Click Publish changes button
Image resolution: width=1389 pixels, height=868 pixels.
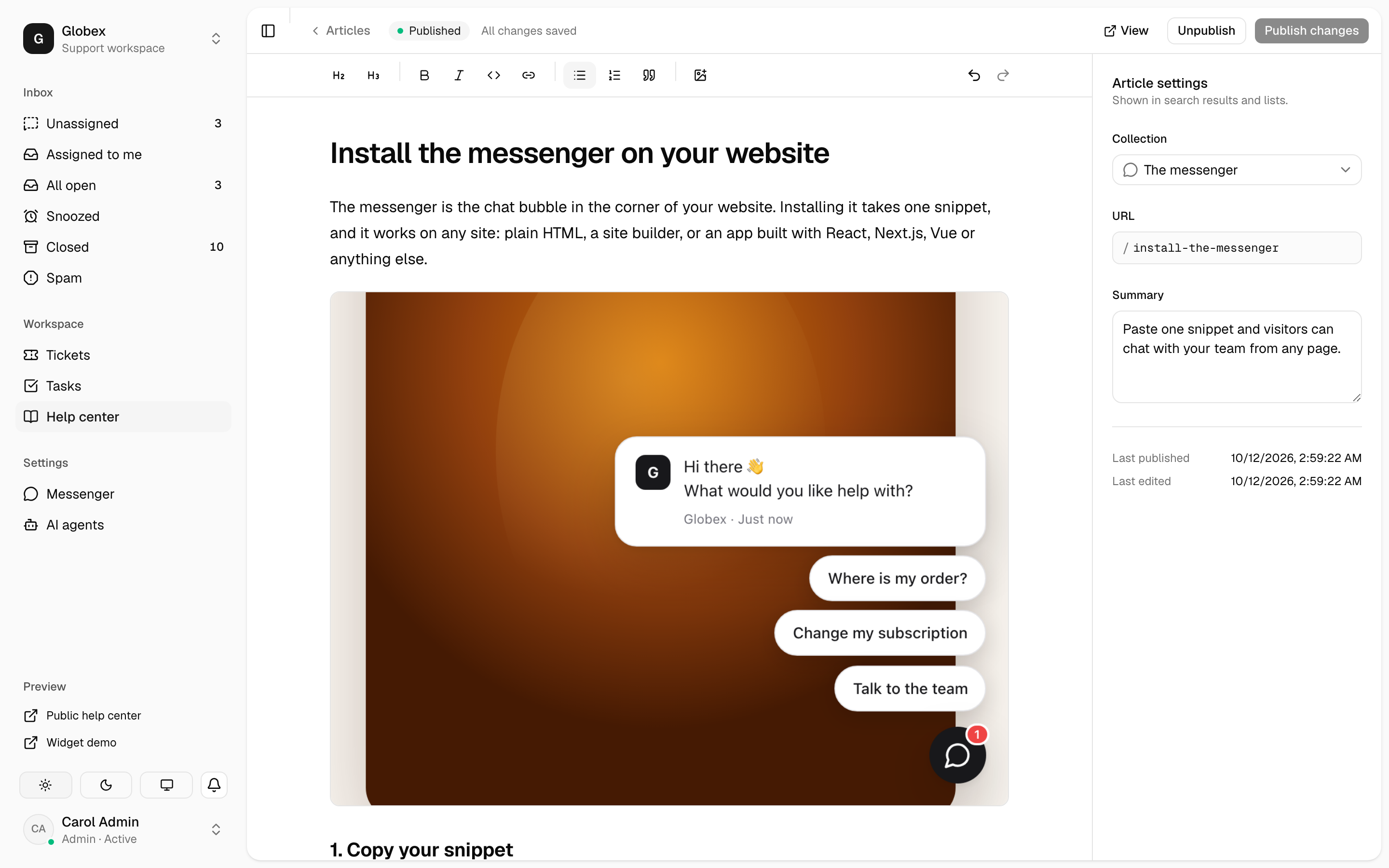tap(1311, 30)
